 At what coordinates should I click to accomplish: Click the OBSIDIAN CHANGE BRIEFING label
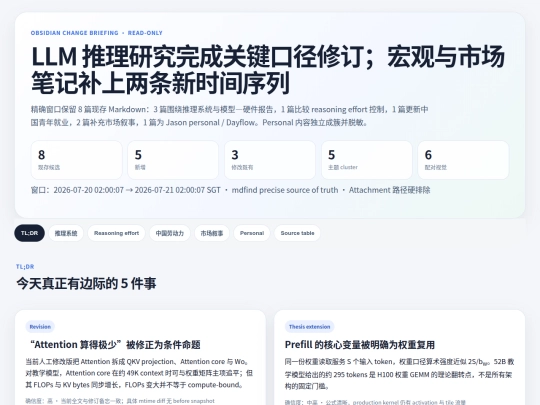[74, 33]
